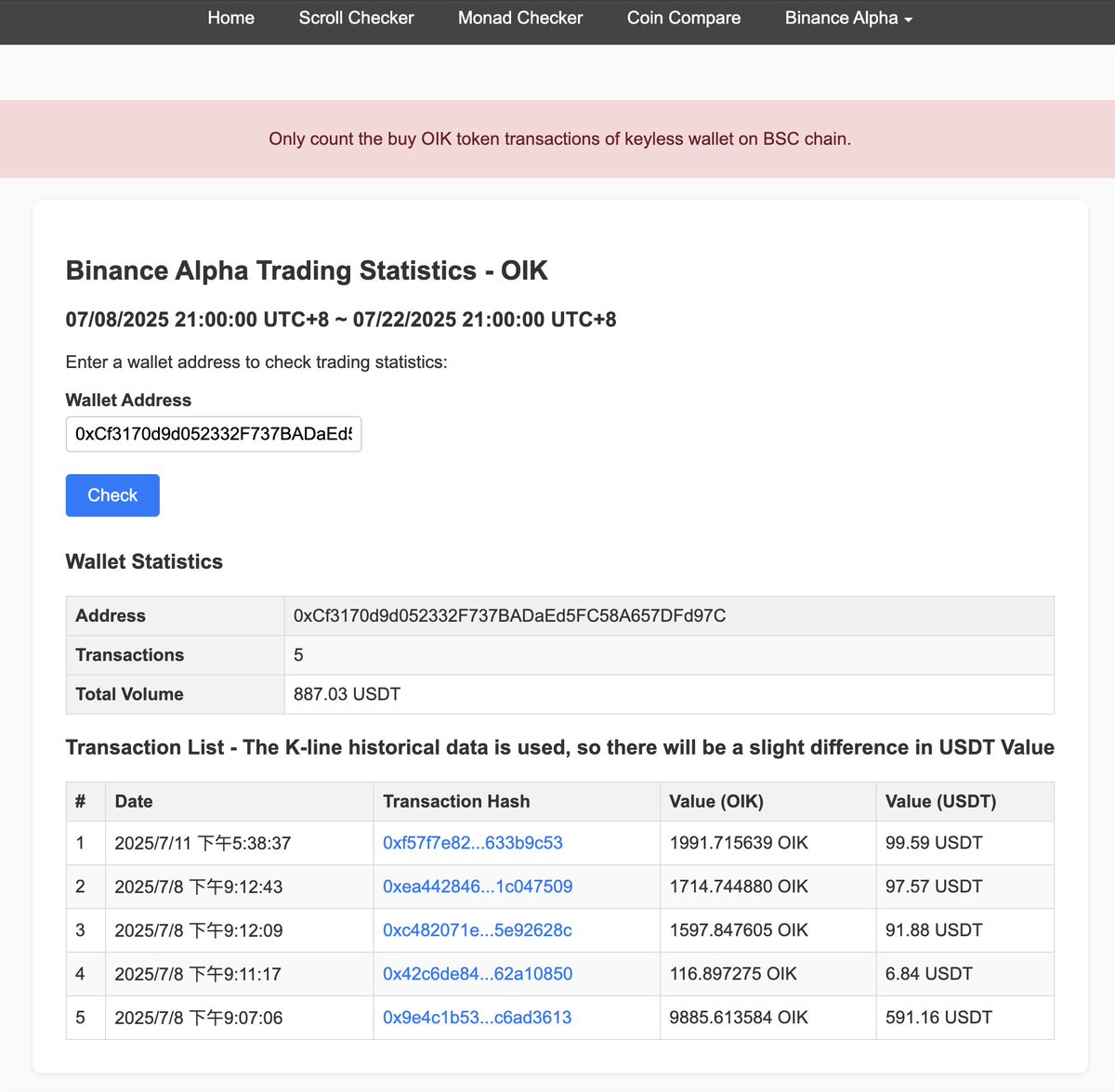This screenshot has height=1092, width=1115.
Task: Click the date 2025/7/8 下午9:07:06
Action: (x=199, y=1018)
